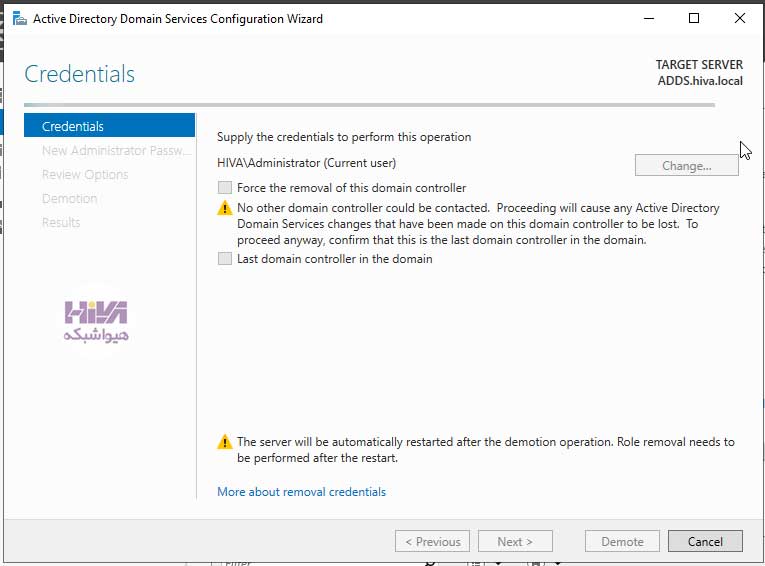
Task: Select the Credentials step in sidebar
Action: [x=109, y=126]
